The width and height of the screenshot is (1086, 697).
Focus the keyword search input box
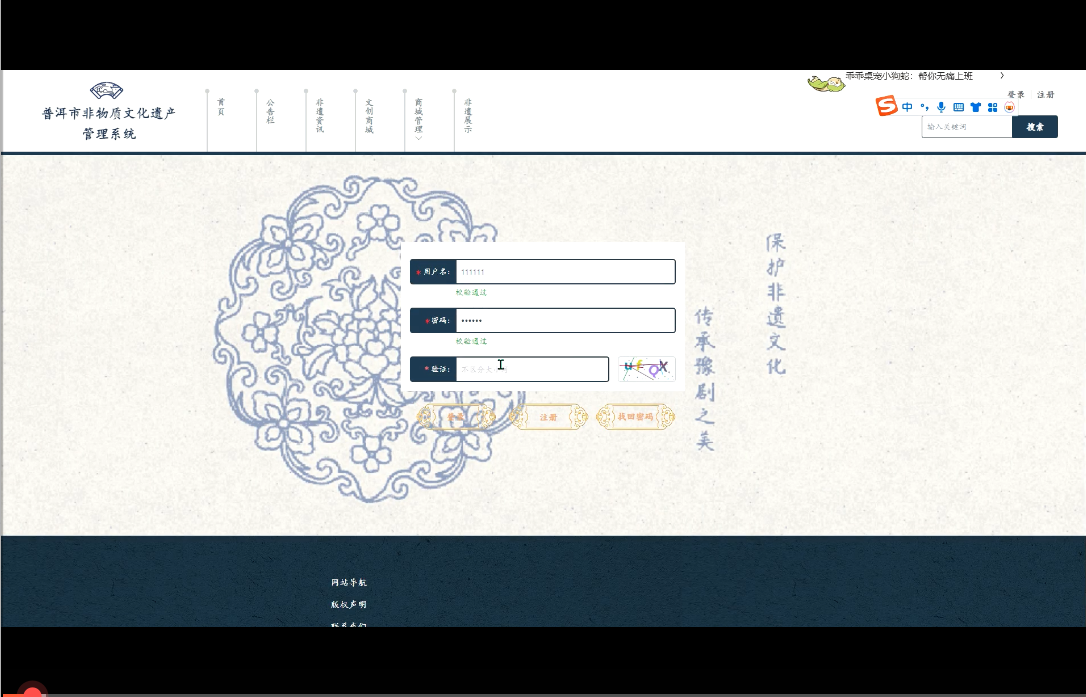967,127
